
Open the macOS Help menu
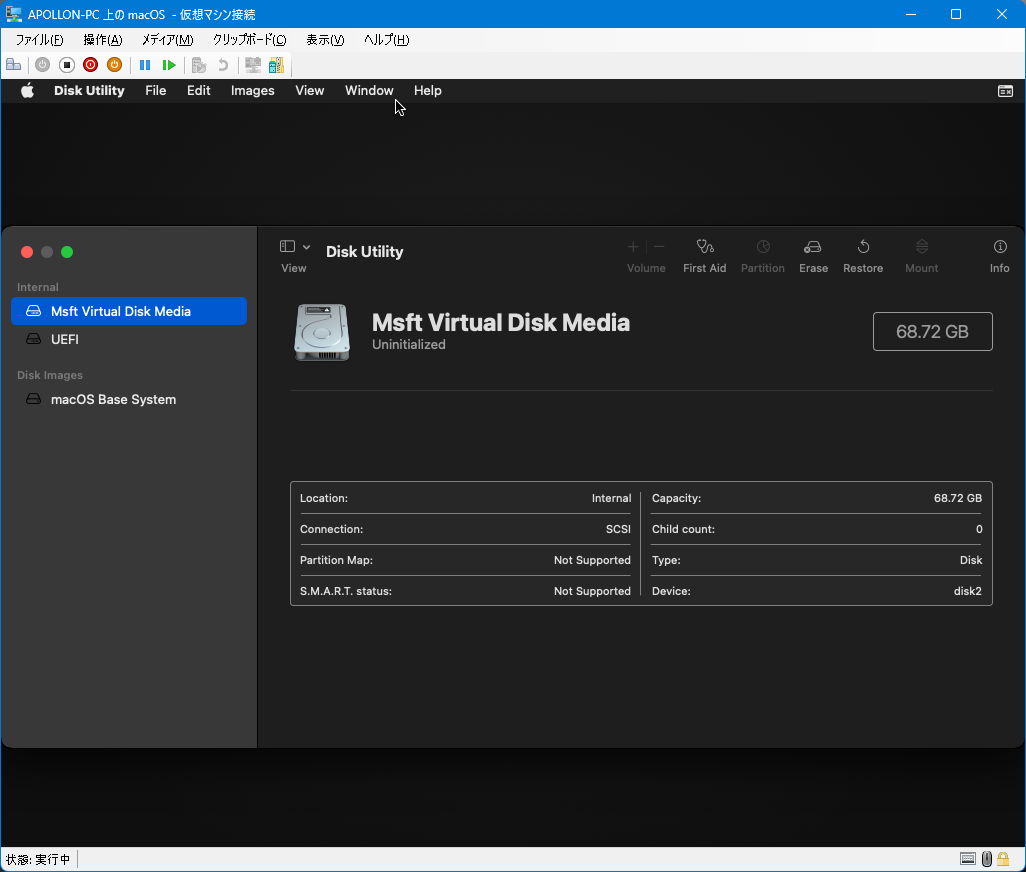[x=427, y=91]
